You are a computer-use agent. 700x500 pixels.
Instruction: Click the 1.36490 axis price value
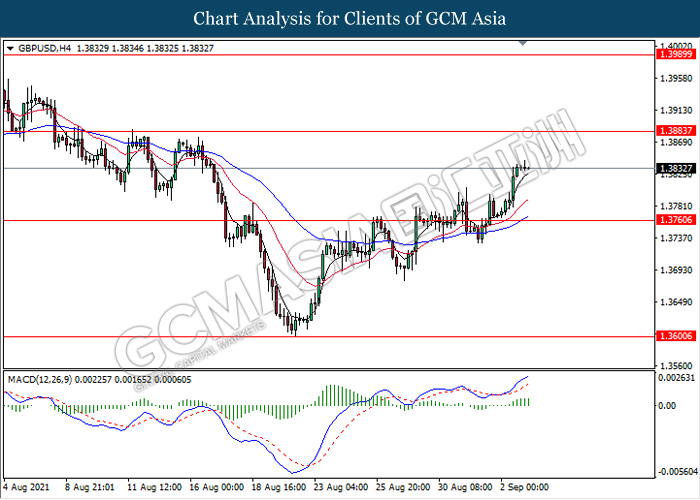(x=676, y=302)
